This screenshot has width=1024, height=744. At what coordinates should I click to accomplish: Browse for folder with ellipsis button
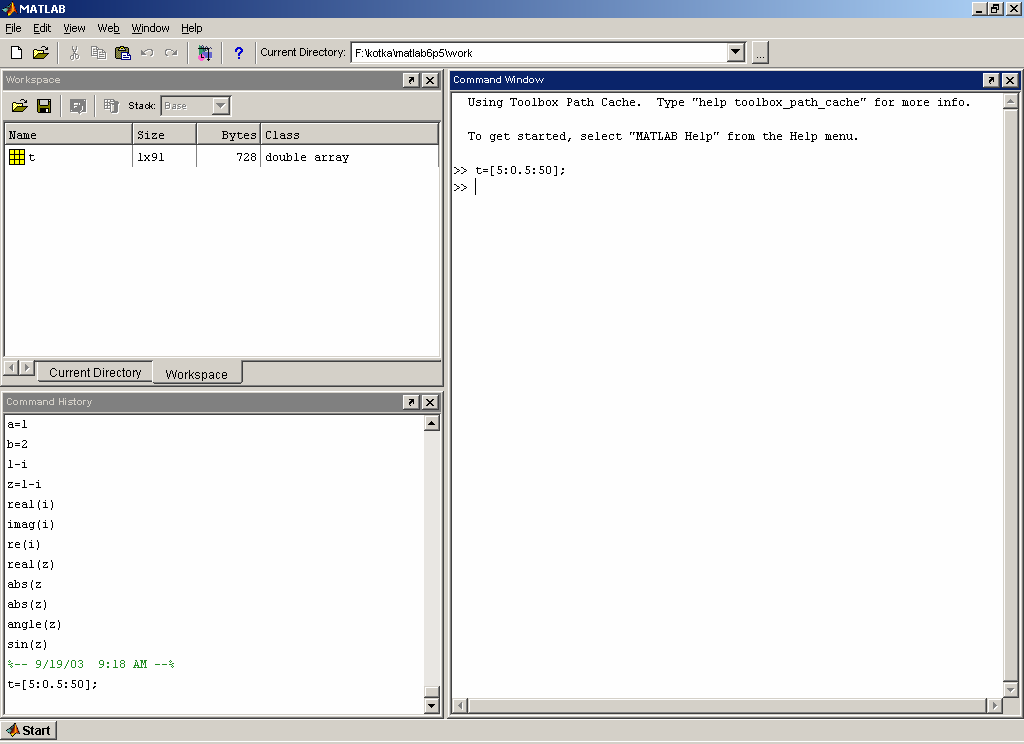click(760, 53)
